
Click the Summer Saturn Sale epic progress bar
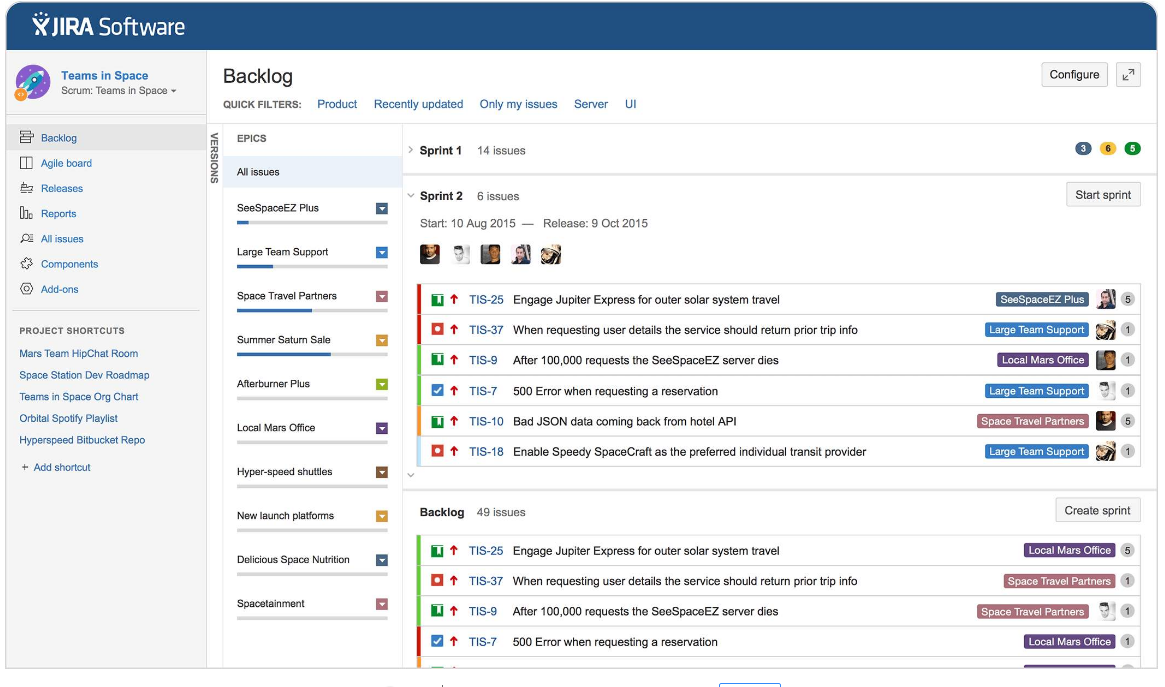click(x=312, y=354)
